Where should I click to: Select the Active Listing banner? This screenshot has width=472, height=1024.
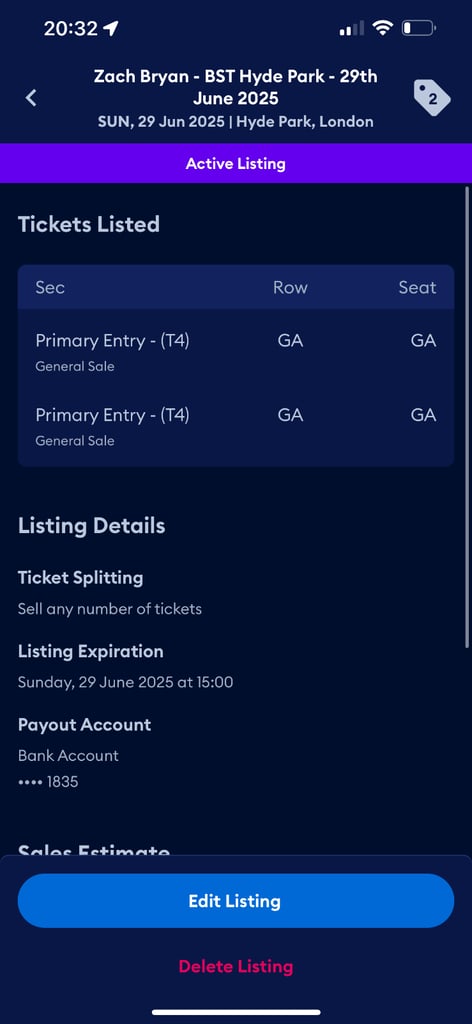[236, 163]
